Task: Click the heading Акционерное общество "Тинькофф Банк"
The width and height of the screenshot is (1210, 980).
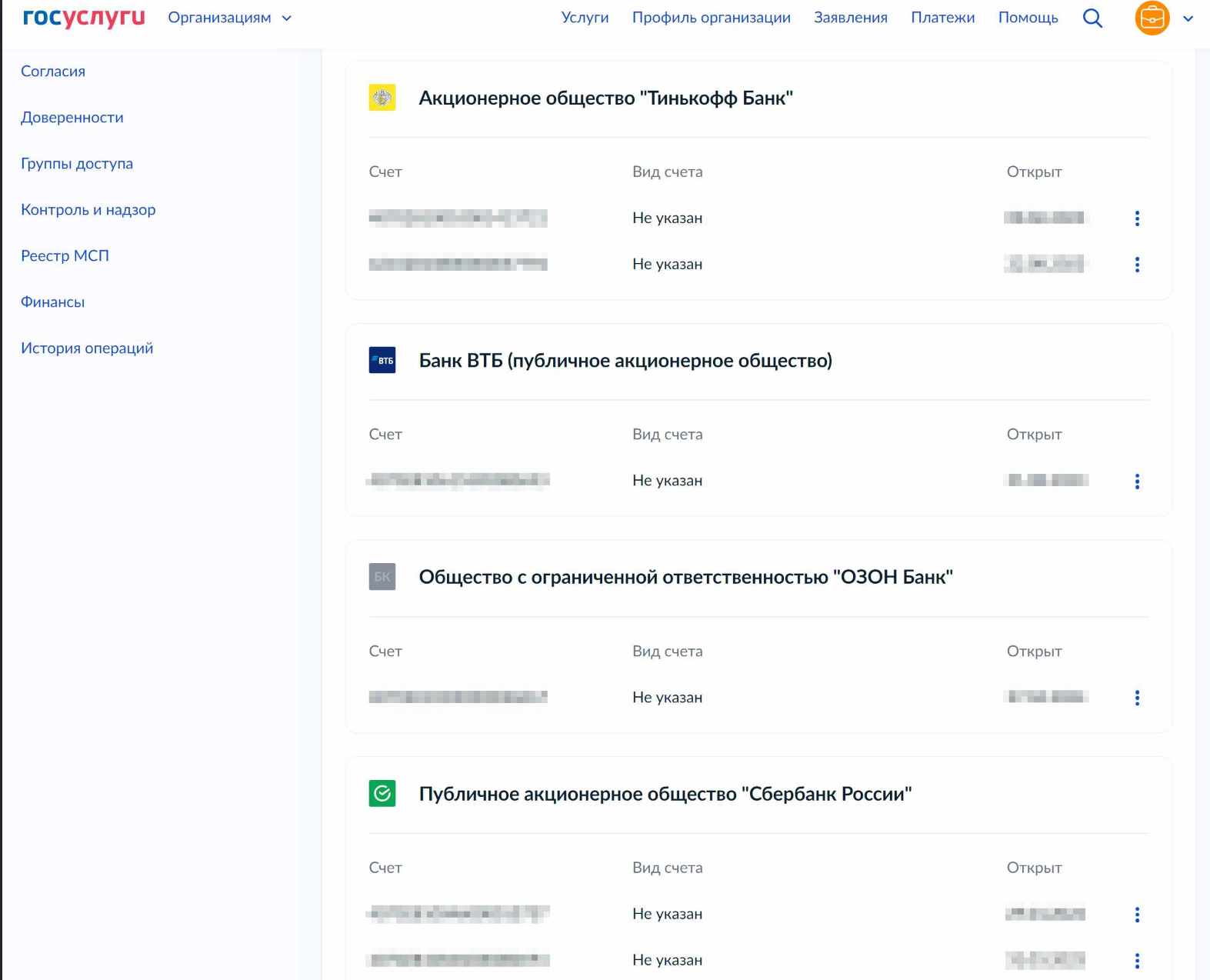Action: [x=605, y=98]
